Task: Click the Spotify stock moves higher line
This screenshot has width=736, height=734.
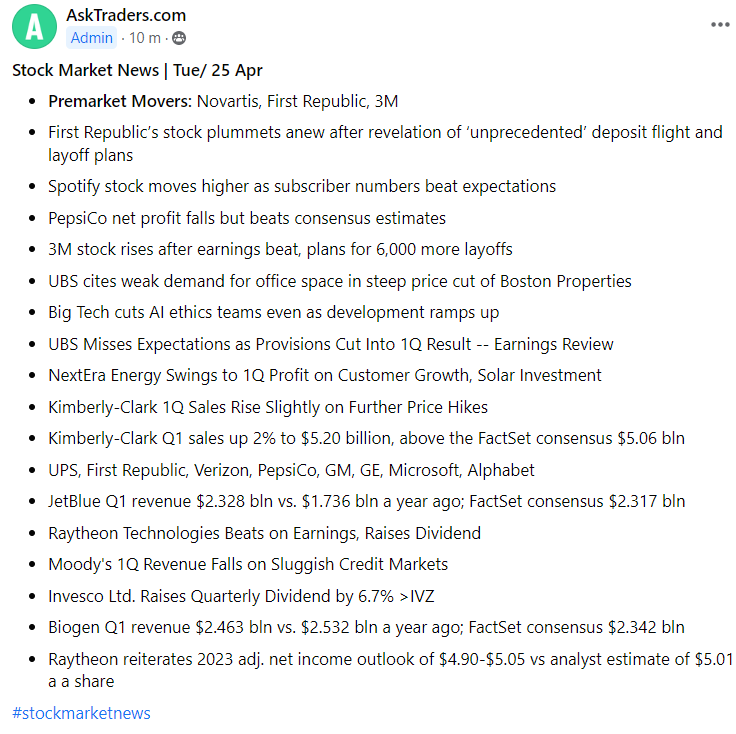Action: [302, 186]
